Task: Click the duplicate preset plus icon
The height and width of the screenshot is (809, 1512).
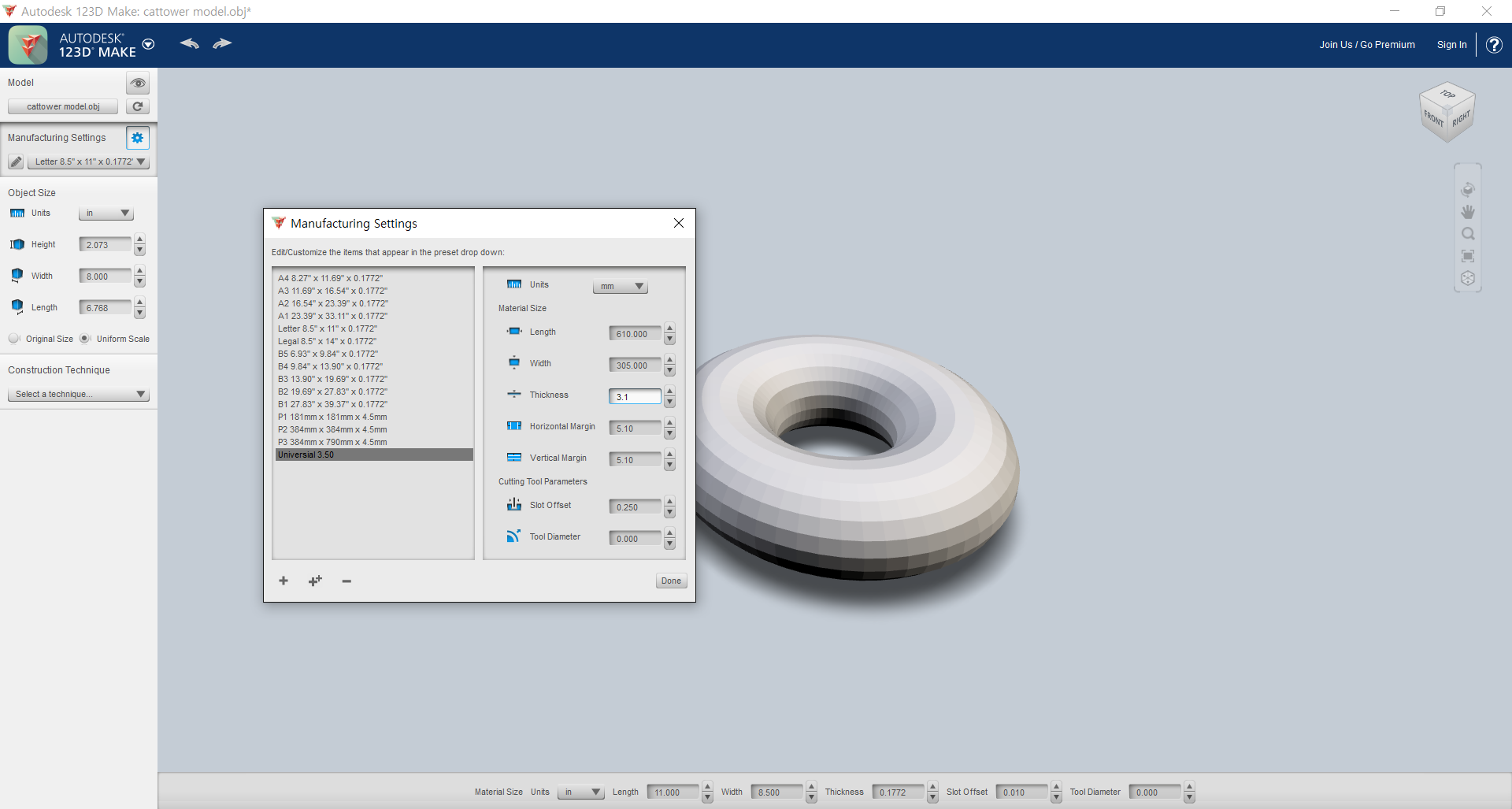Action: [315, 581]
